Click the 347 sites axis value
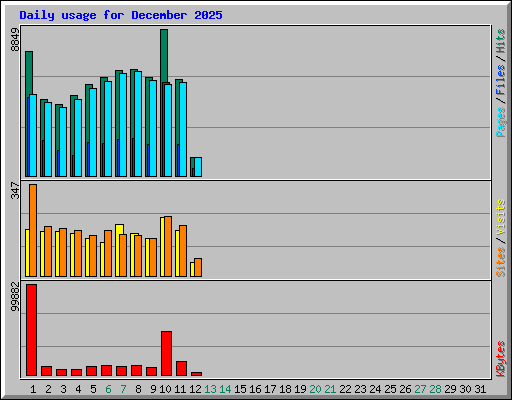The height and width of the screenshot is (400, 512). pos(15,190)
